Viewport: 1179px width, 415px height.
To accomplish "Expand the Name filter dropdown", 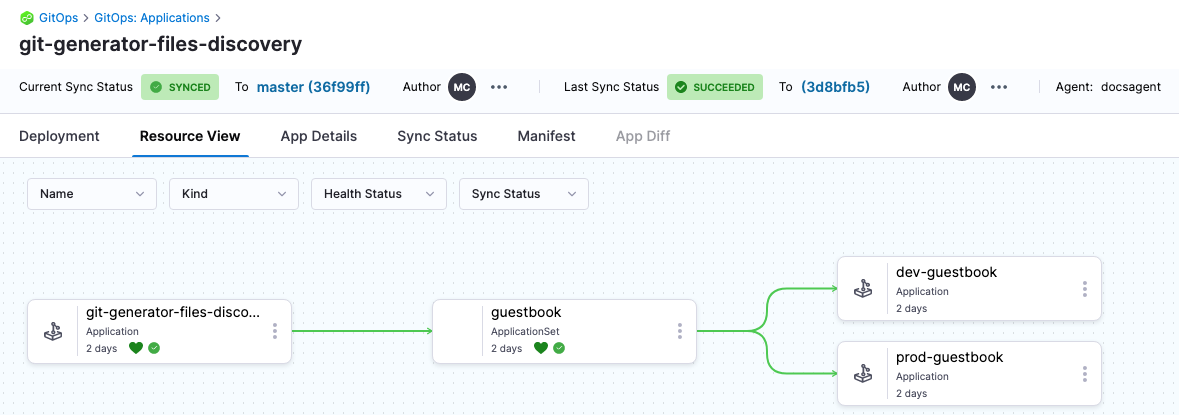I will [x=92, y=194].
